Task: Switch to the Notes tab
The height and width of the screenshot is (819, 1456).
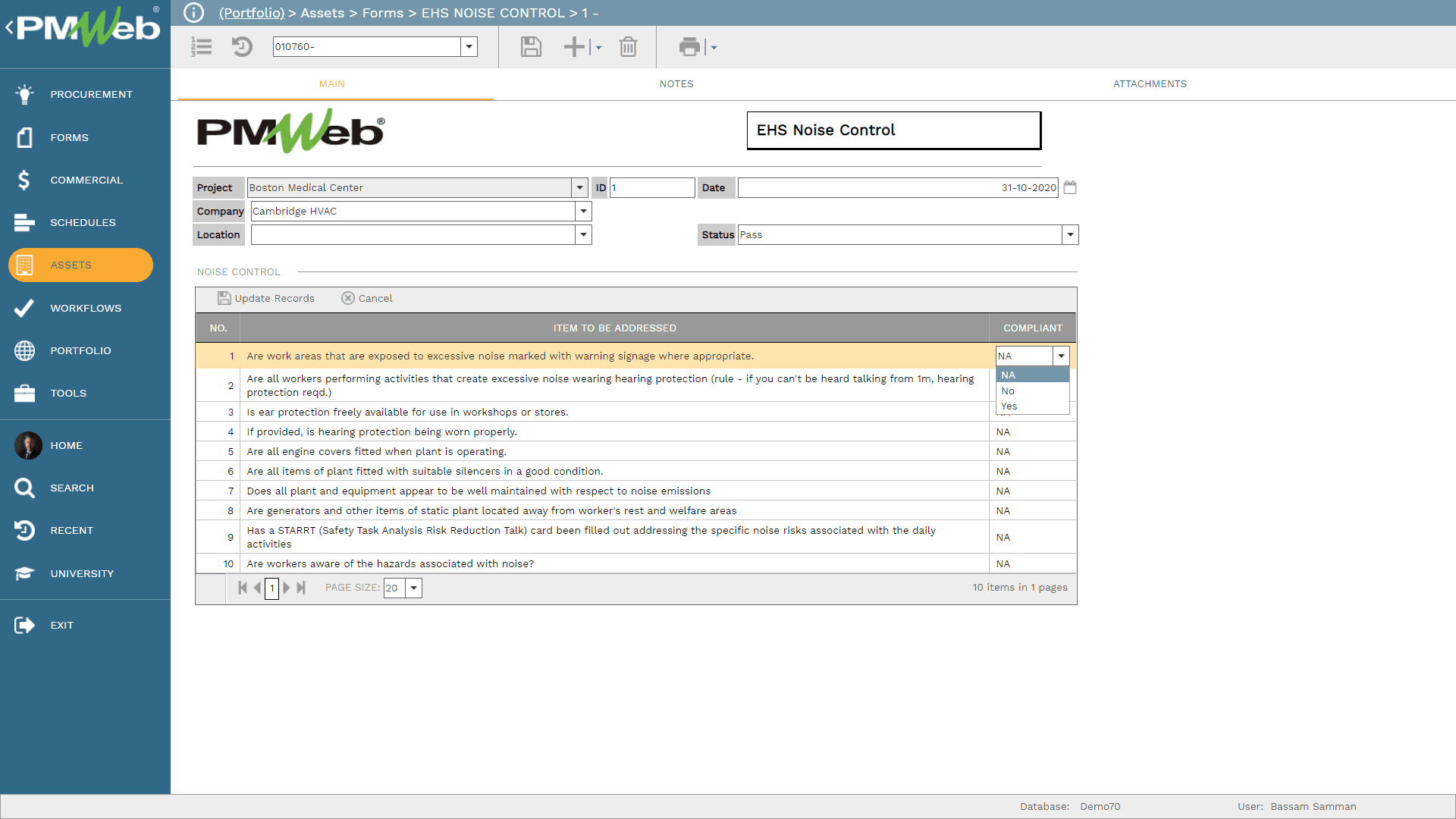Action: pos(676,84)
